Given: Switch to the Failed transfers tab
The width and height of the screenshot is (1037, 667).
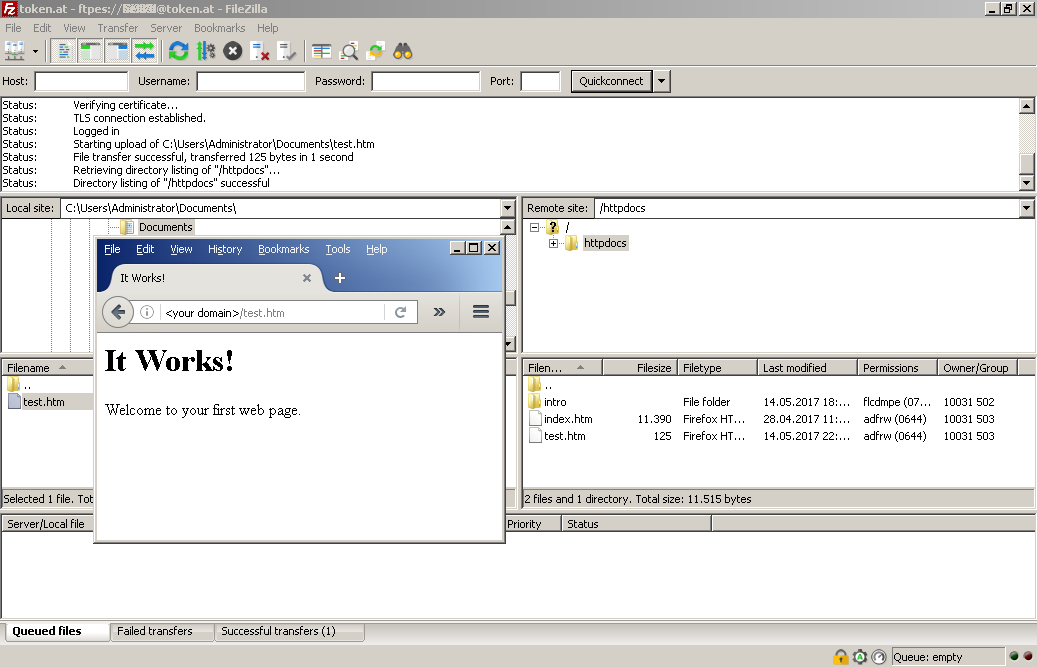Looking at the screenshot, I should [154, 631].
